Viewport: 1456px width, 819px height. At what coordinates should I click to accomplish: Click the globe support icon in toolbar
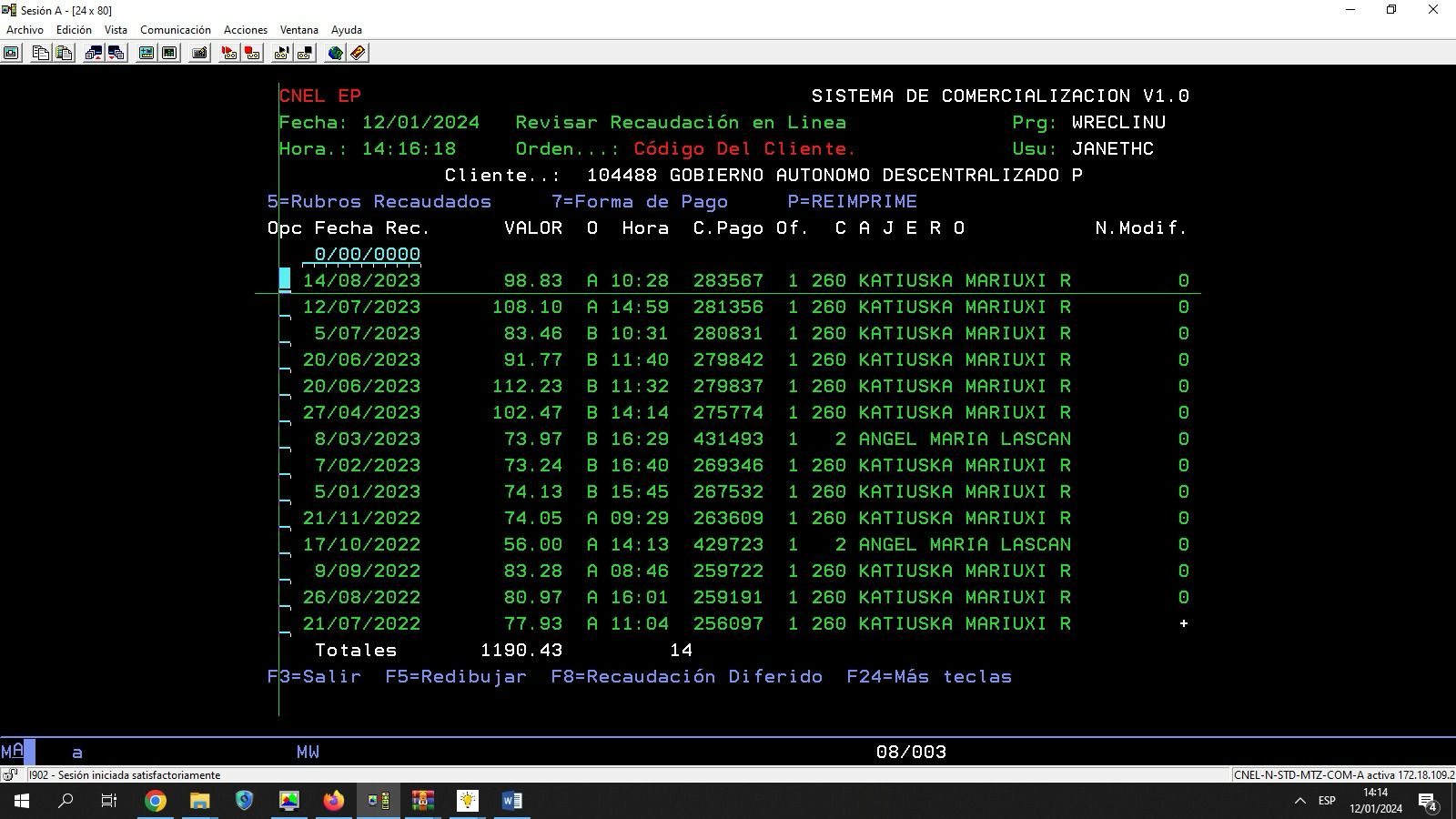coord(335,53)
